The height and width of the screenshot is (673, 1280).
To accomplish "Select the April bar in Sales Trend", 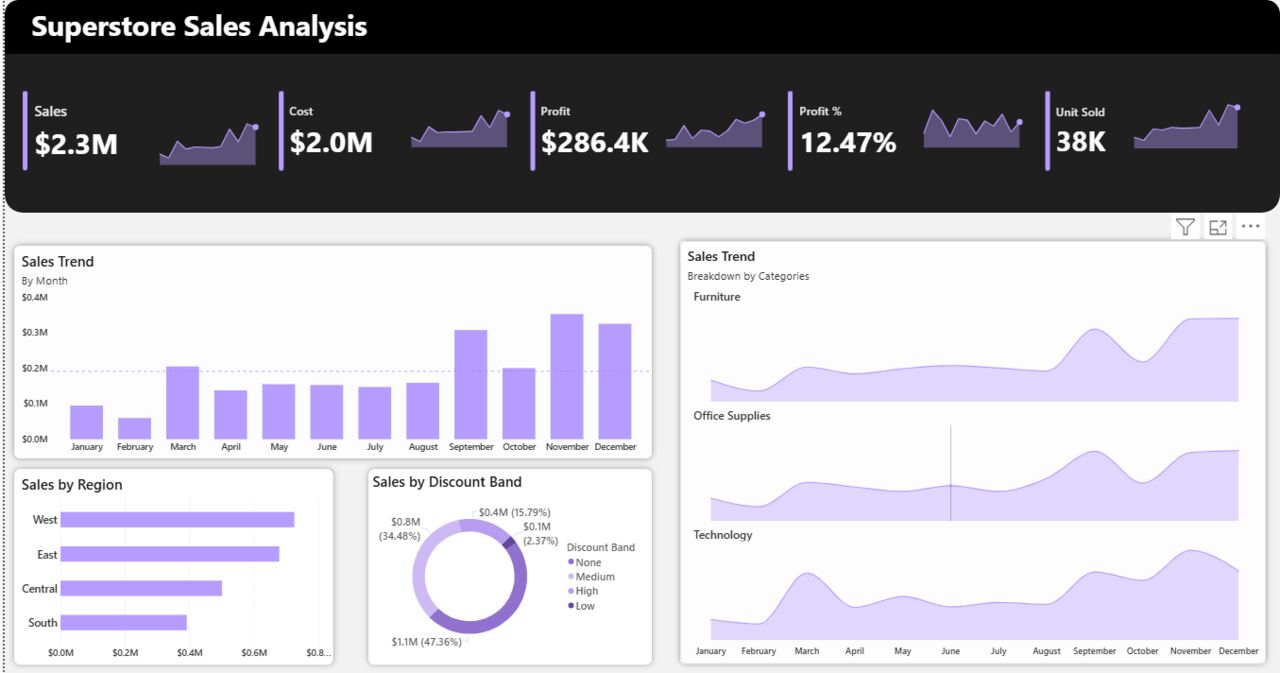I will [231, 414].
